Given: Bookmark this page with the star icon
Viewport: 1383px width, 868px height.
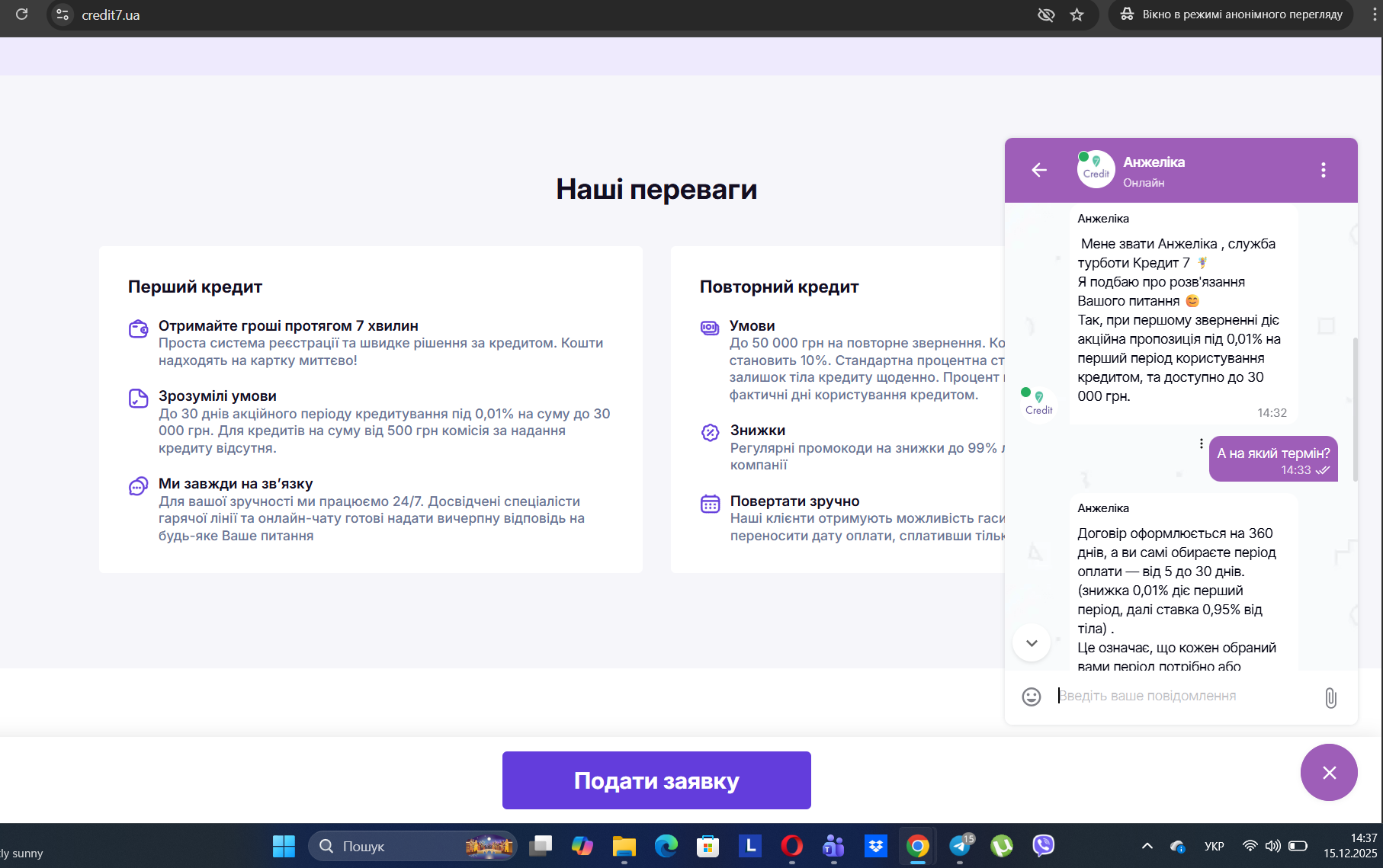Looking at the screenshot, I should click(1077, 14).
